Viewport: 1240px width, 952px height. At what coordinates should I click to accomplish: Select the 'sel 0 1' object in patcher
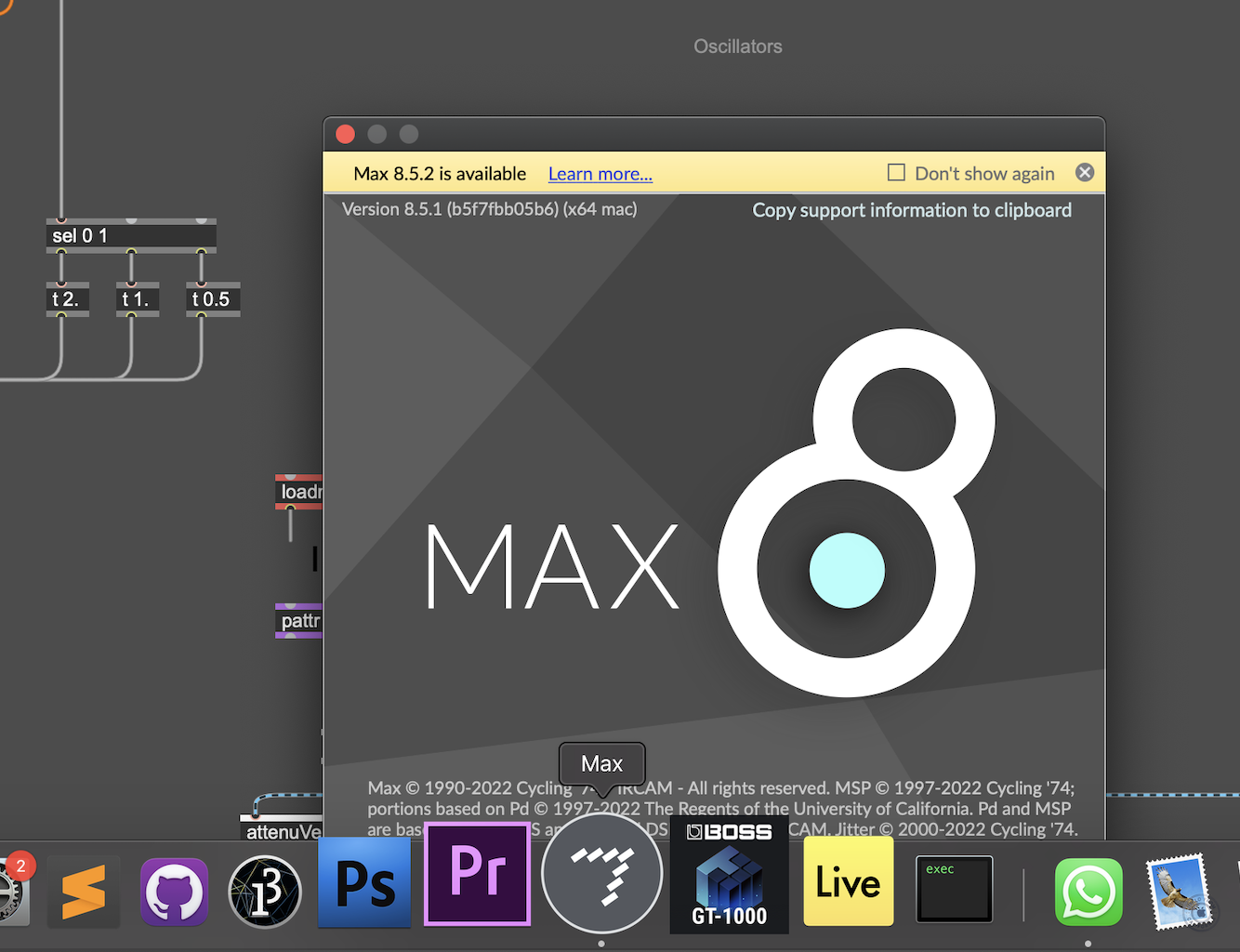point(131,235)
